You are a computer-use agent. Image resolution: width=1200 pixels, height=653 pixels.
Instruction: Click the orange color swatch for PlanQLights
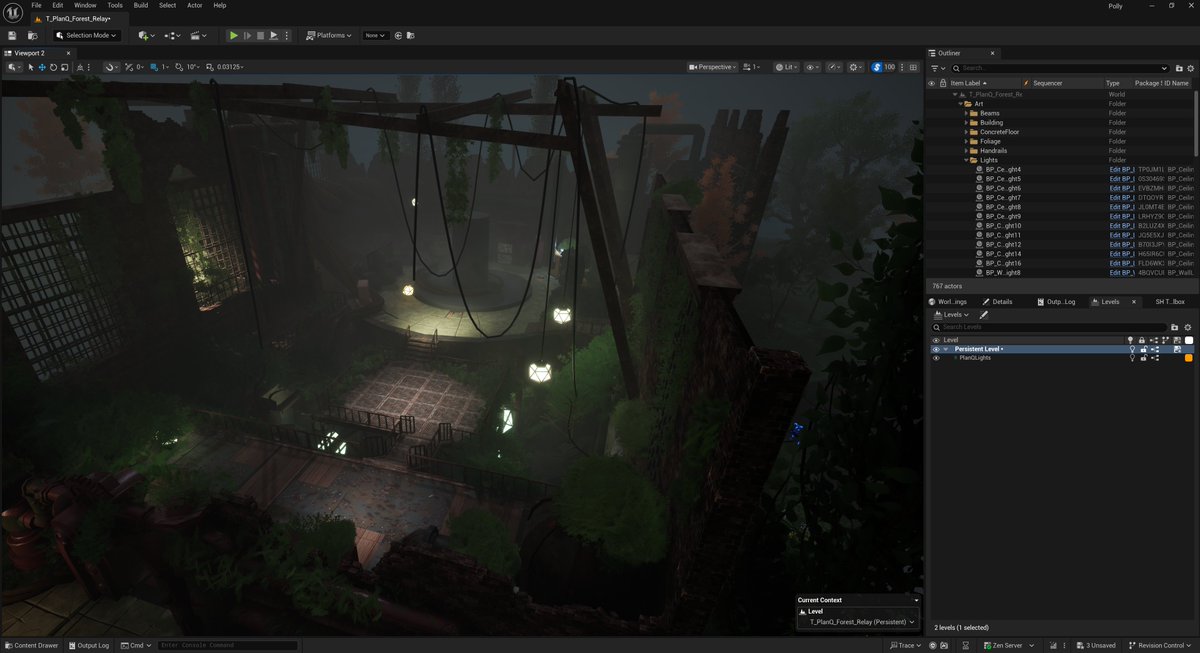[x=1189, y=358]
